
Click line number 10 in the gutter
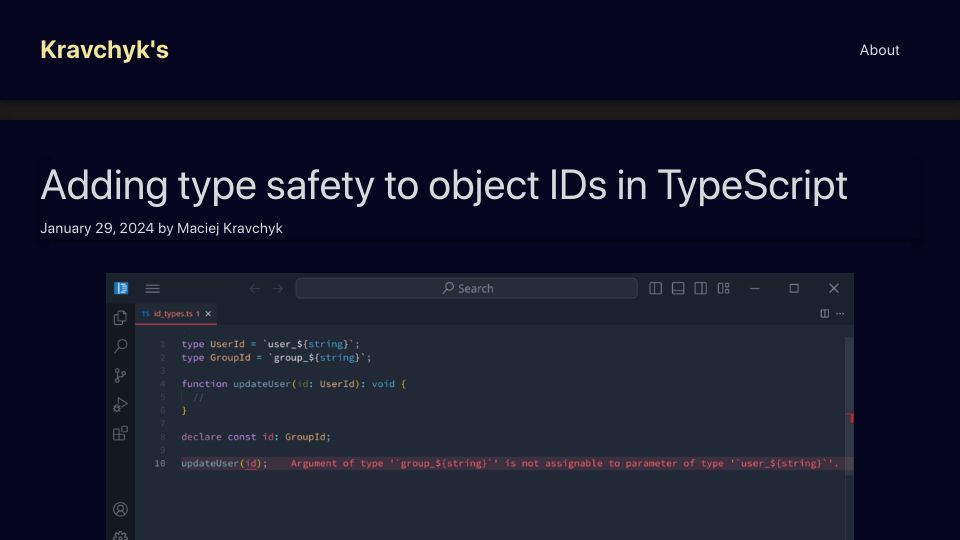click(160, 463)
